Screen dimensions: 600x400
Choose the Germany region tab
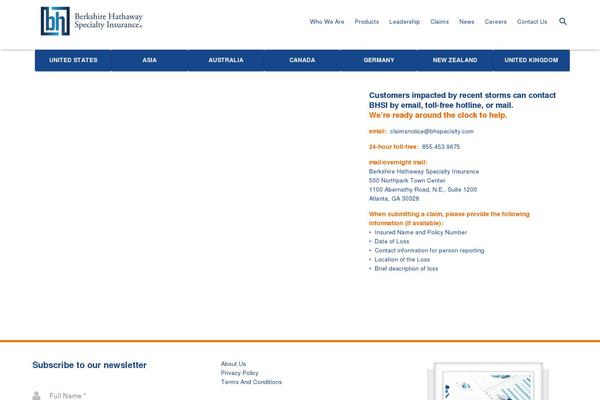(379, 60)
